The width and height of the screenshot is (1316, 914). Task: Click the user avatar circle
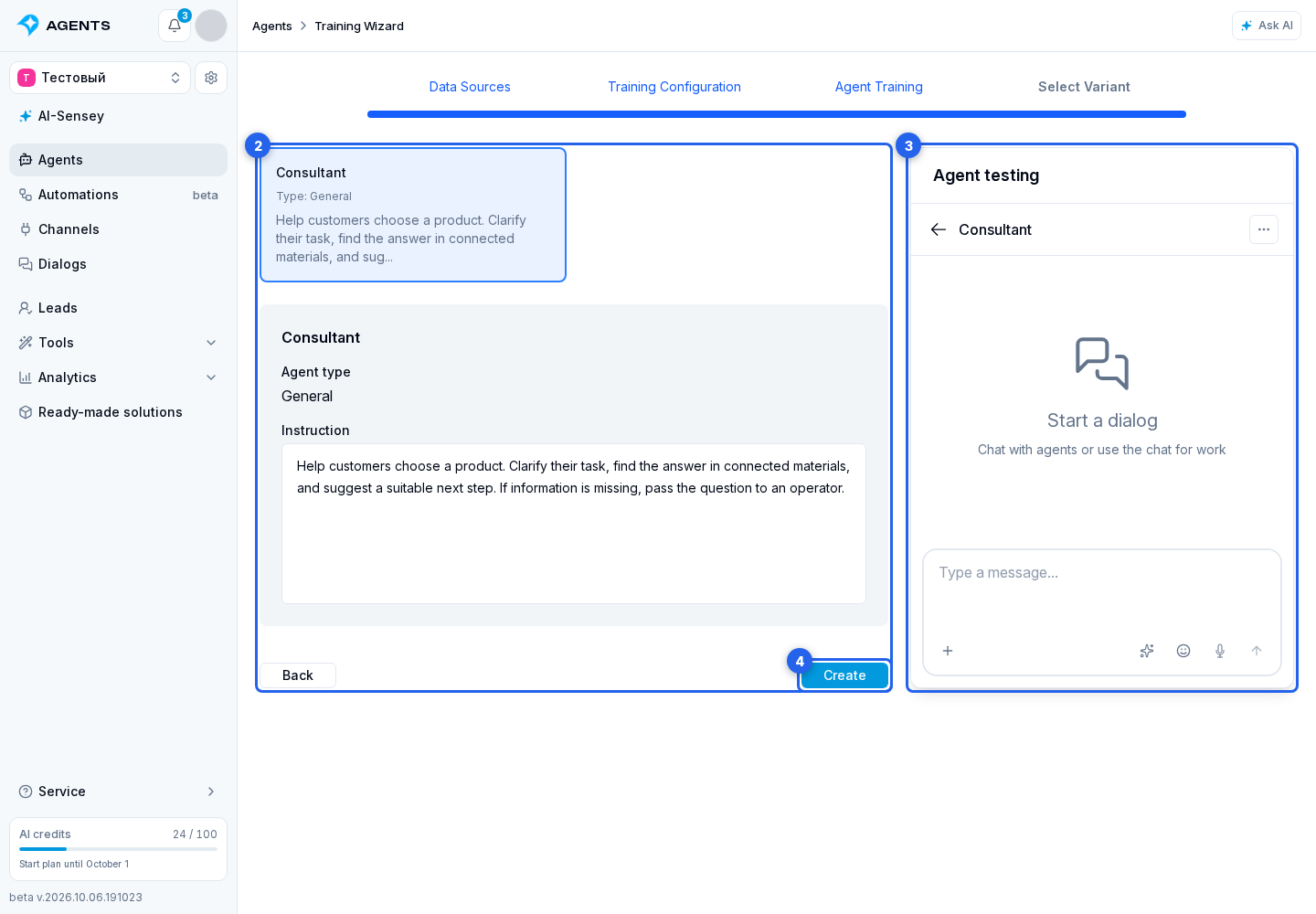point(211,26)
